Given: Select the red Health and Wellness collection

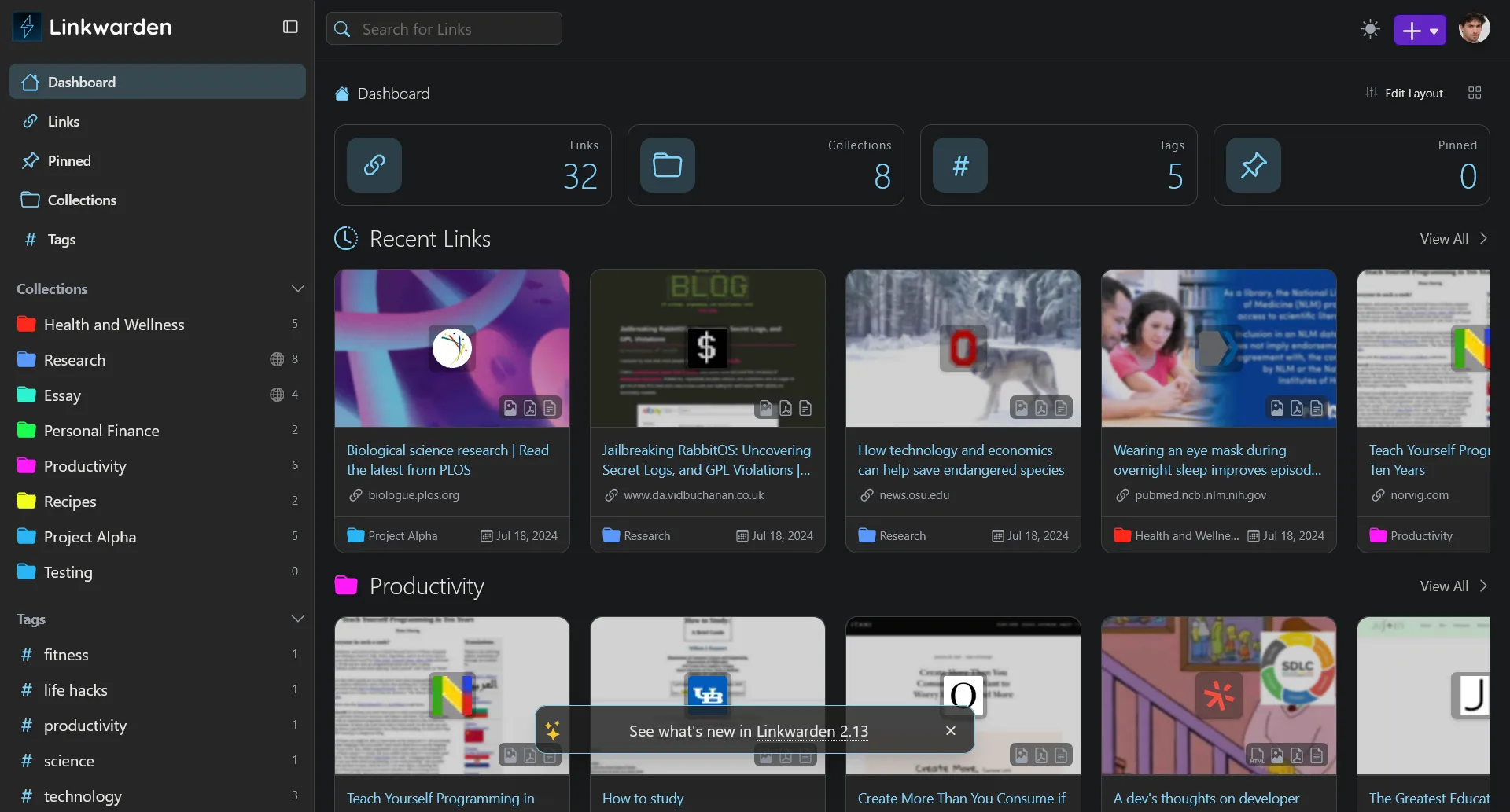Looking at the screenshot, I should [x=114, y=325].
